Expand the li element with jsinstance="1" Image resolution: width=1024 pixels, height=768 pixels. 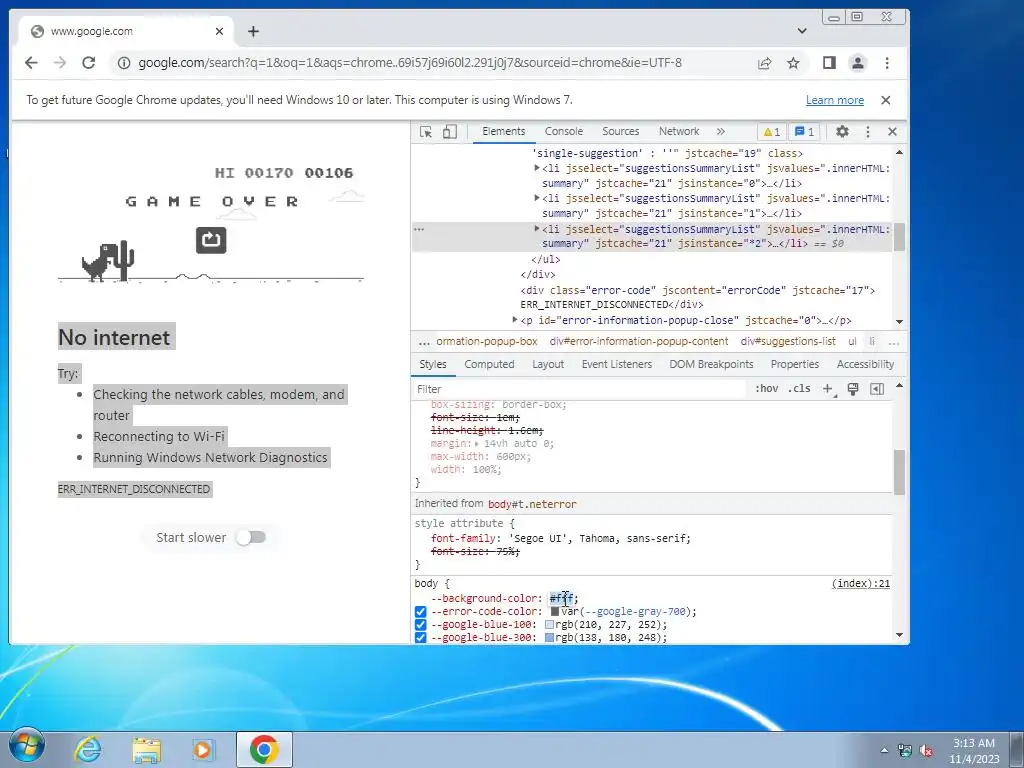point(537,199)
